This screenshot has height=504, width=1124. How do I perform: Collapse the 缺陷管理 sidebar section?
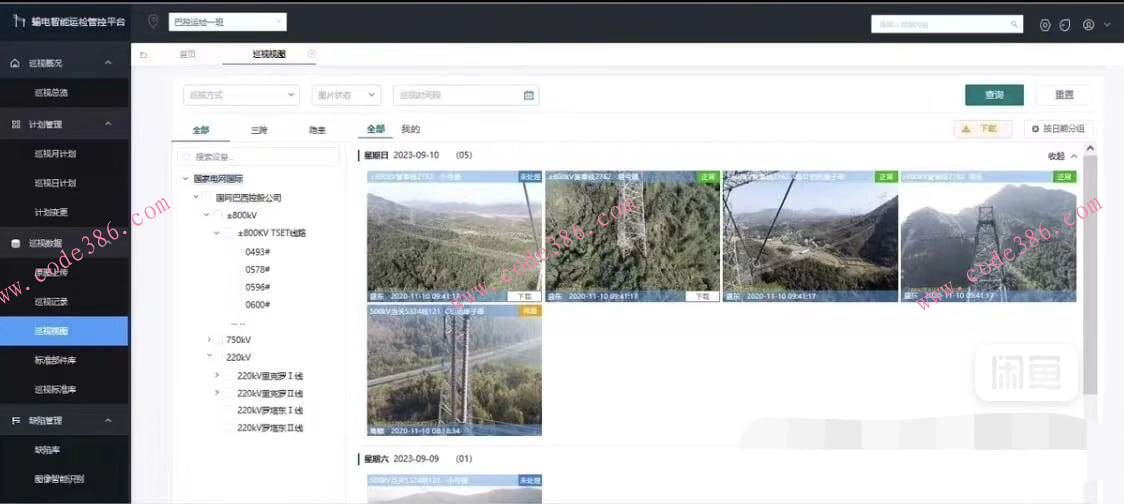(x=108, y=420)
